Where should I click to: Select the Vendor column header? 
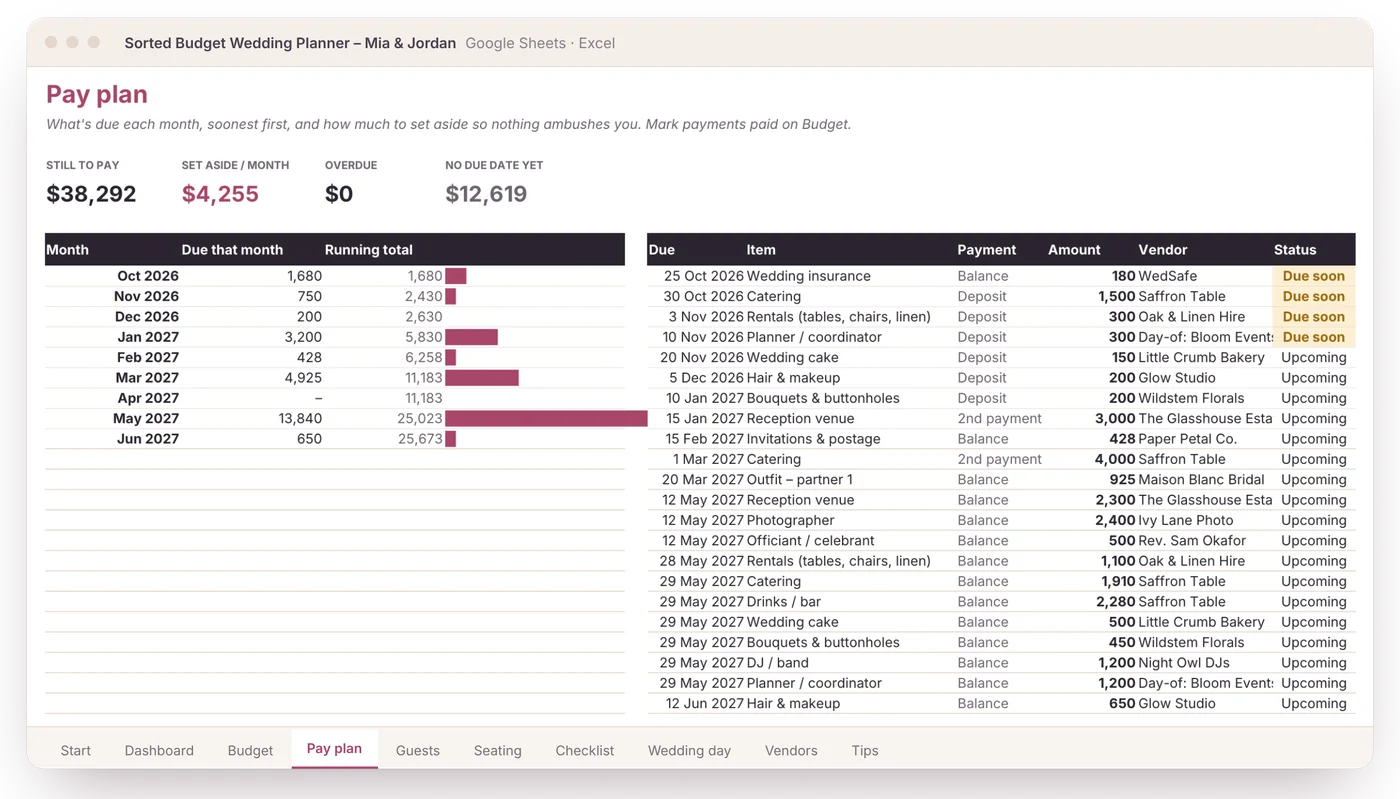[x=1163, y=250]
